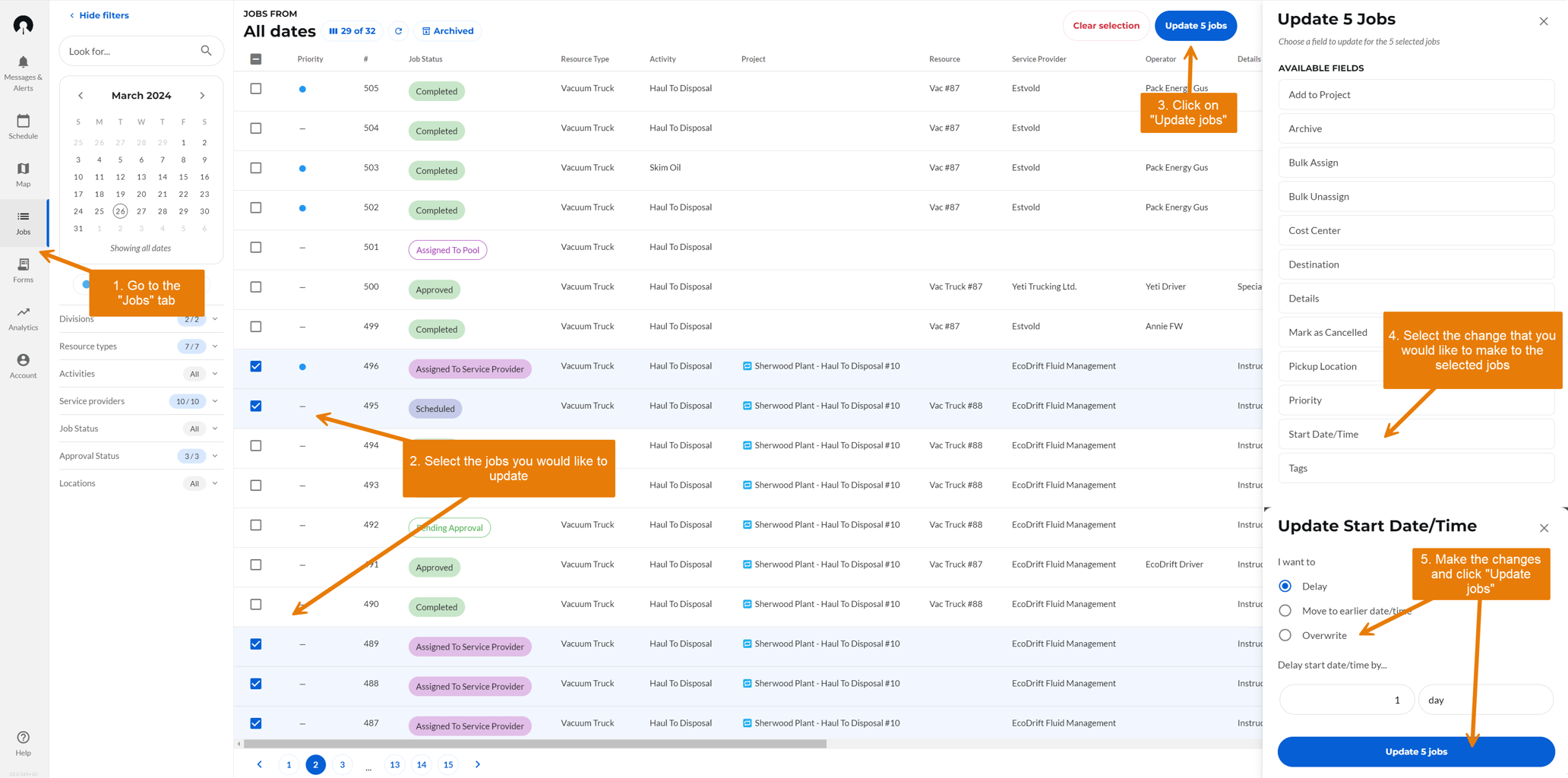
Task: Close the Update Start Date/Time dialog
Action: pos(1544,528)
